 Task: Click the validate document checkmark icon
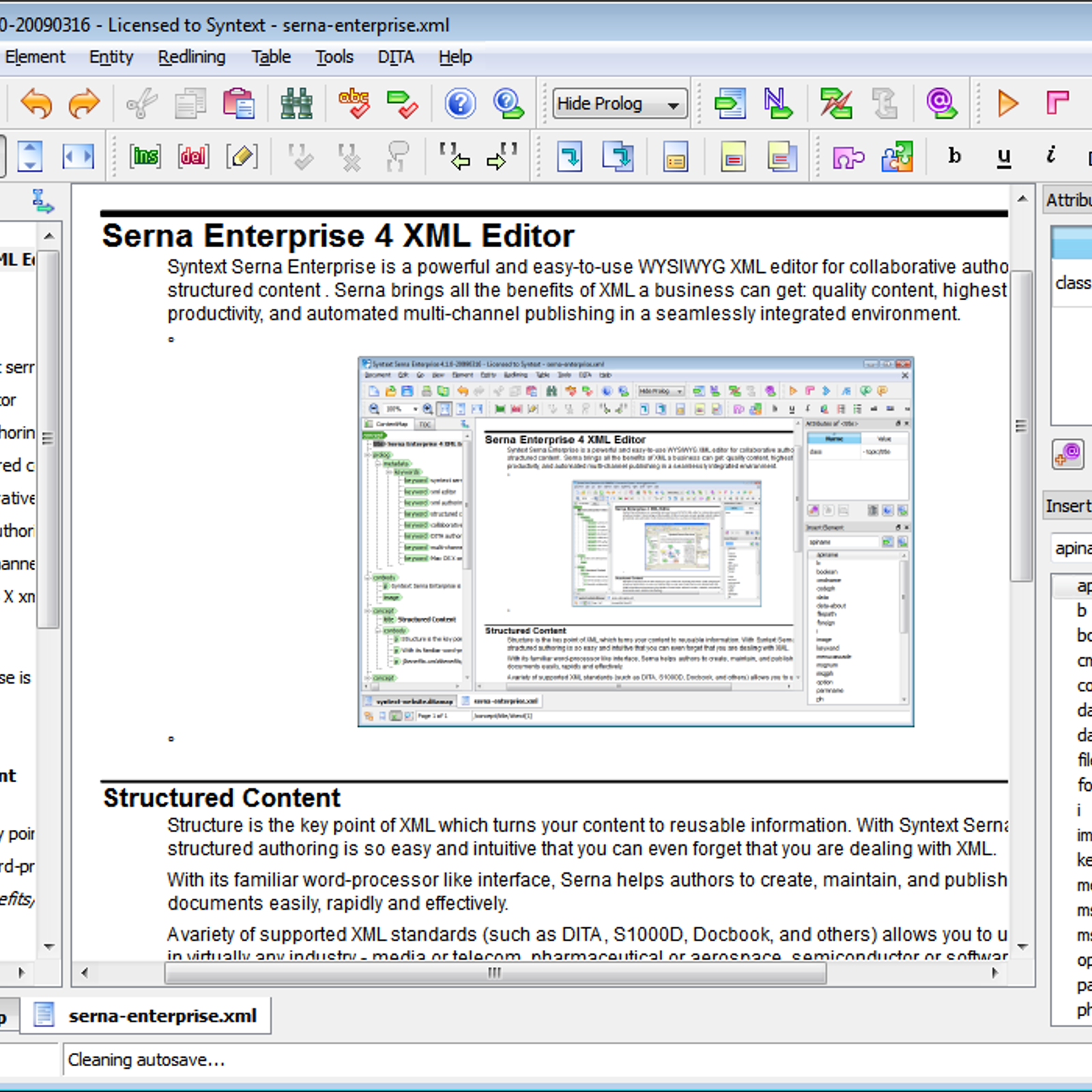click(x=402, y=104)
